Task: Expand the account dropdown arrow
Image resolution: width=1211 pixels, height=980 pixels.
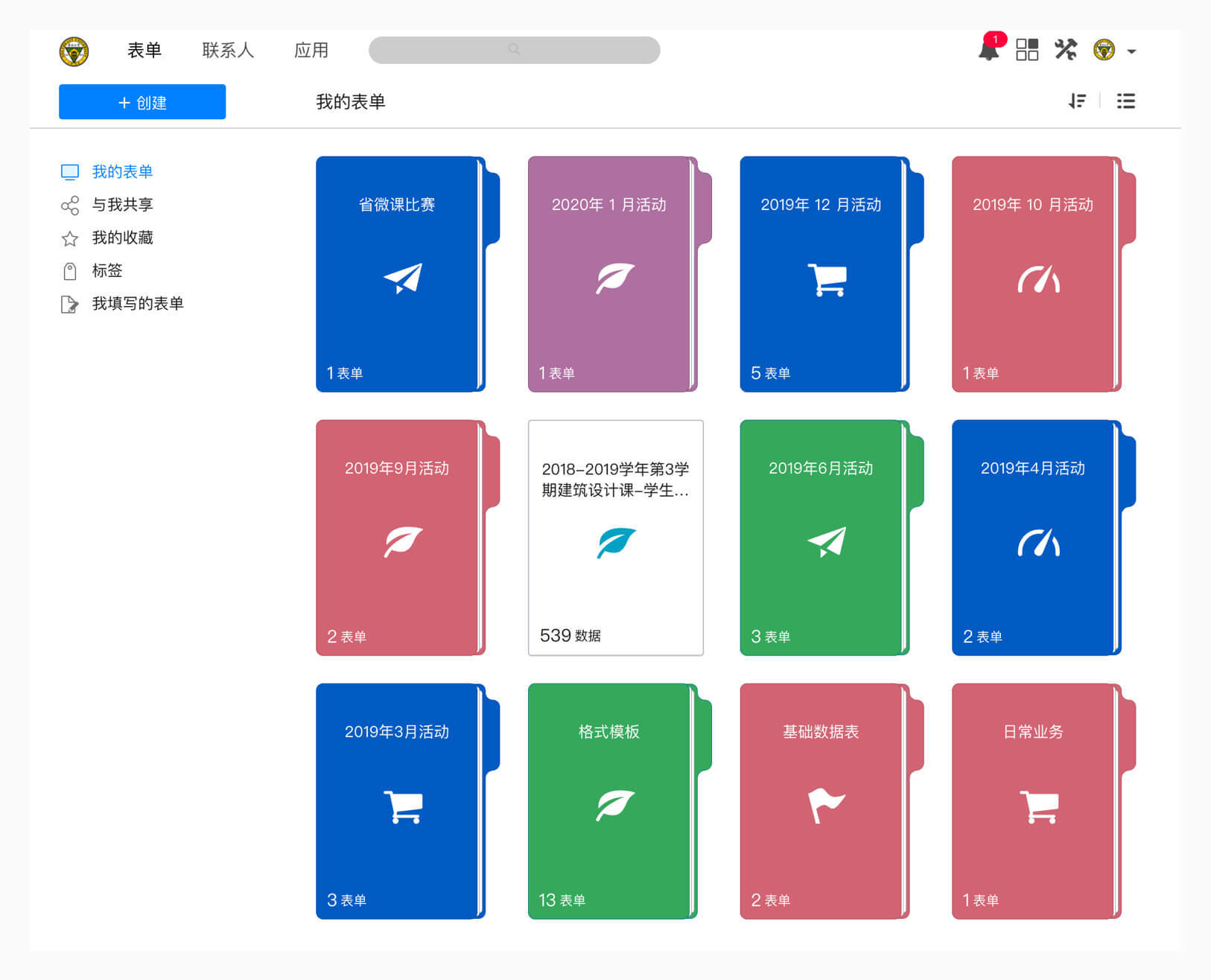Action: 1131,51
